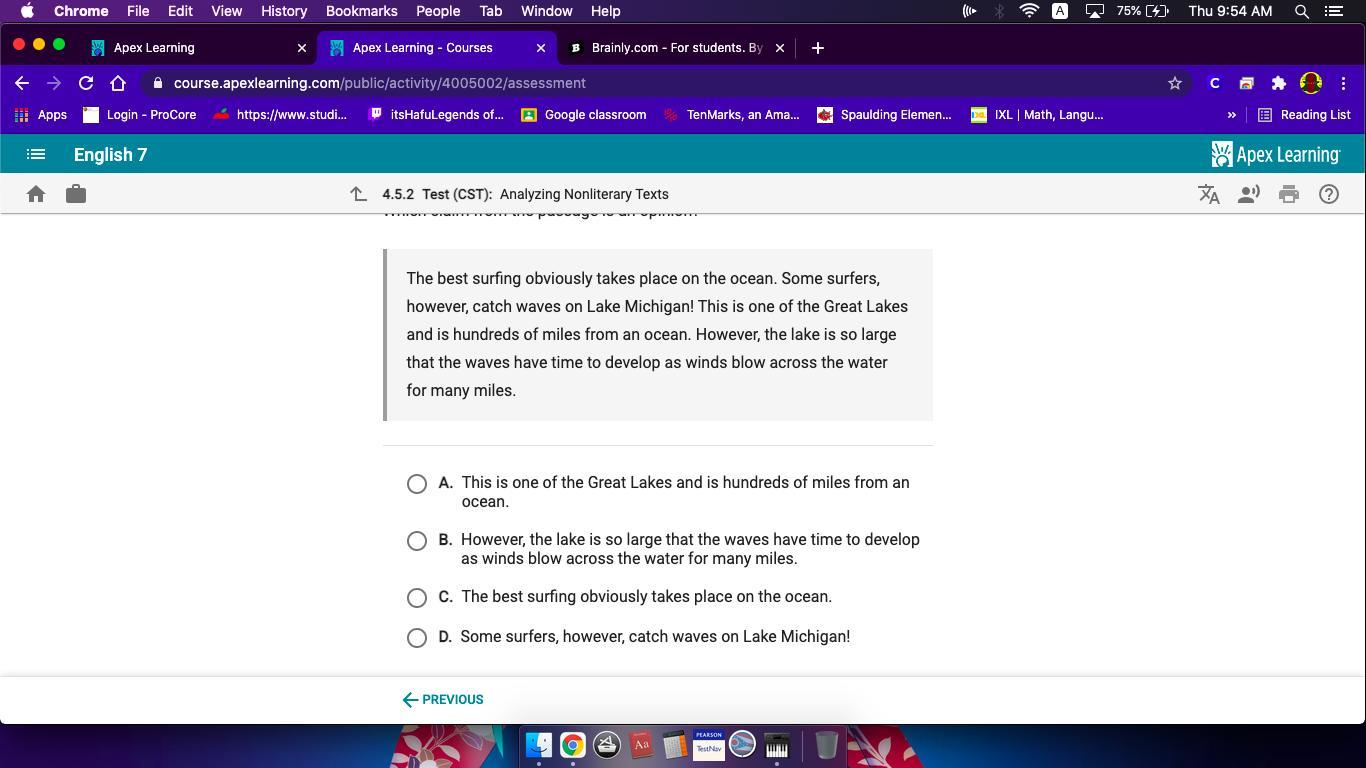Launch Pearson TestNav from the Dock
The image size is (1366, 768).
click(708, 745)
